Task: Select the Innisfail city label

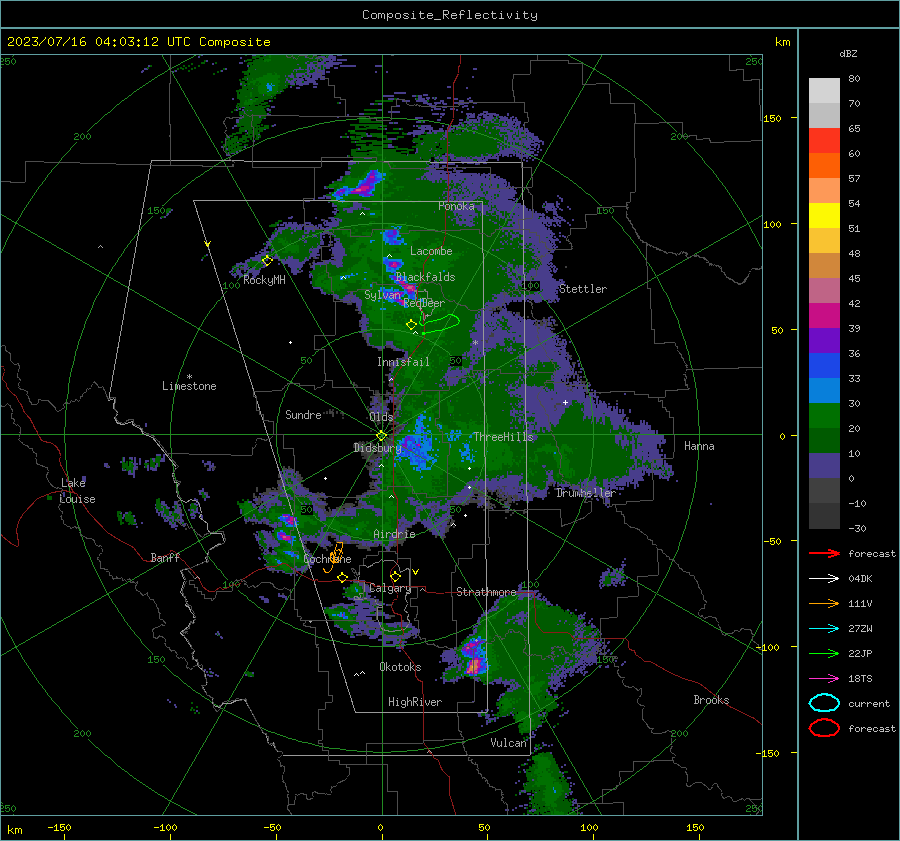Action: (403, 362)
